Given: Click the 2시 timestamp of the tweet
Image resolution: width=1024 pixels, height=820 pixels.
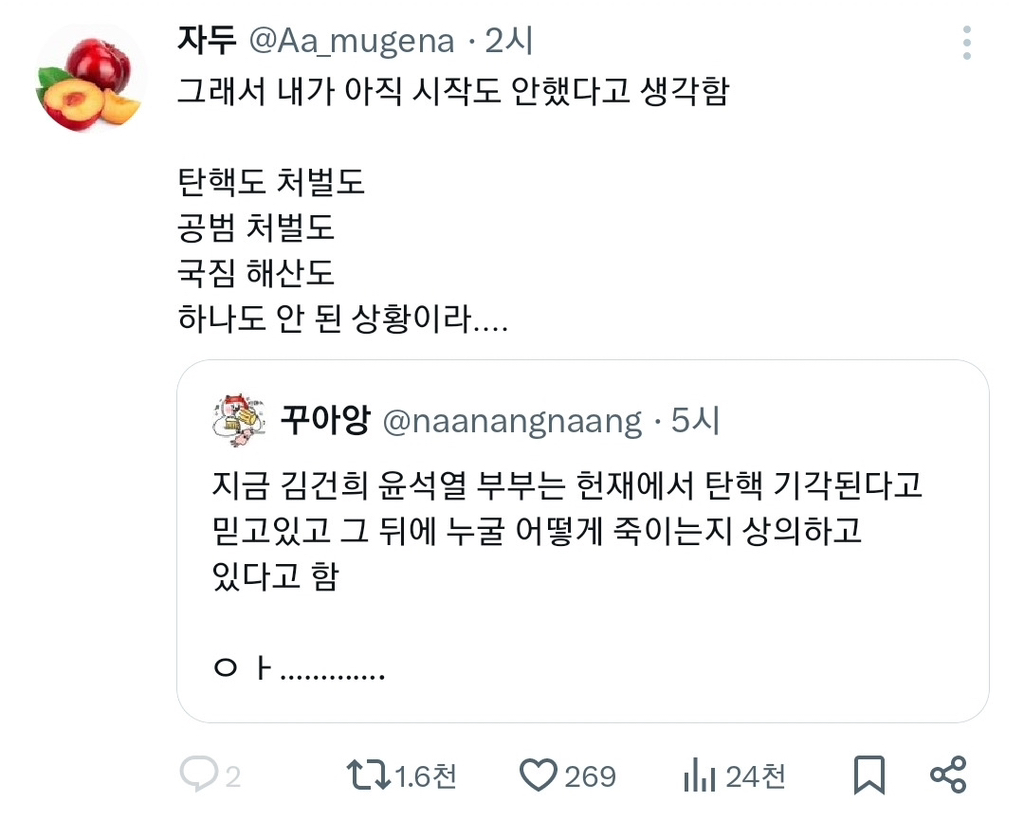Looking at the screenshot, I should (509, 40).
